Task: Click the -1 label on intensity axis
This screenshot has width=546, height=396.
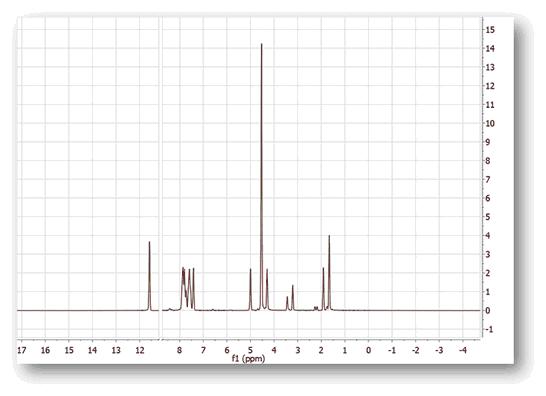Action: tap(489, 329)
